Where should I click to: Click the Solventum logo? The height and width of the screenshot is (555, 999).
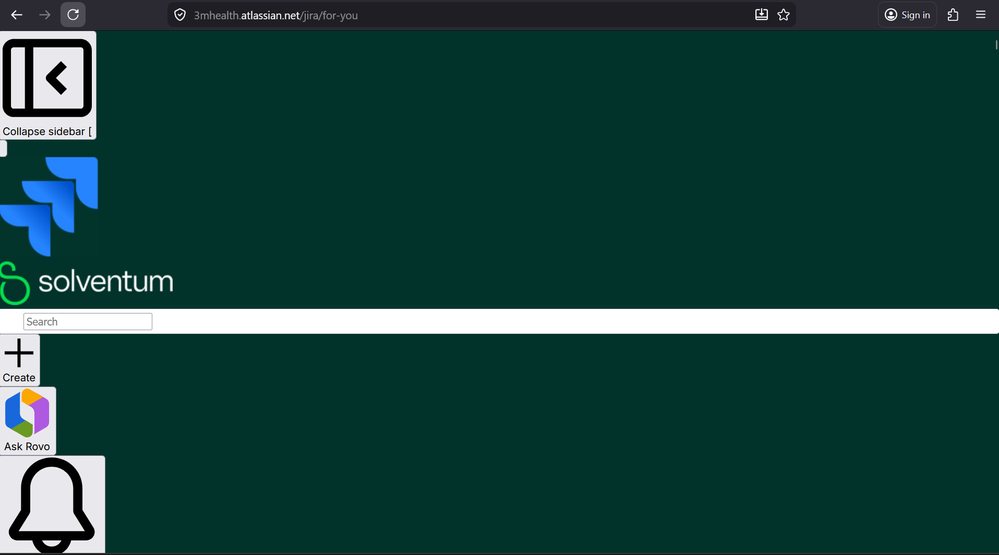click(87, 282)
